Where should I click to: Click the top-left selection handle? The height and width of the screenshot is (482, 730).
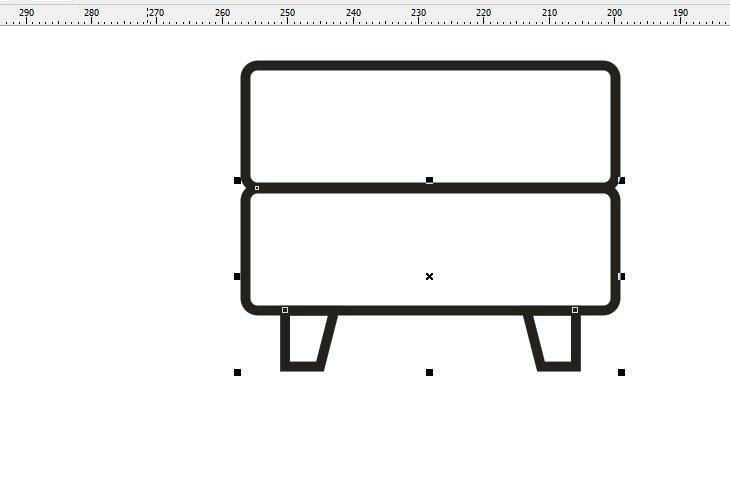(237, 180)
